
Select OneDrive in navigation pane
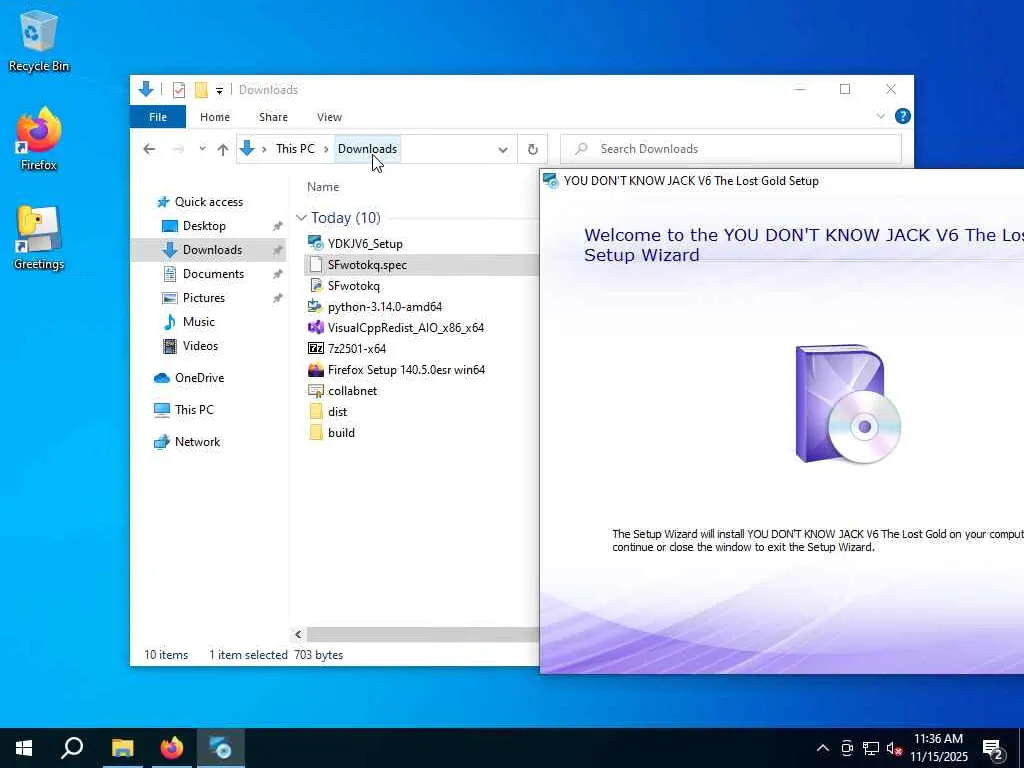pyautogui.click(x=199, y=378)
